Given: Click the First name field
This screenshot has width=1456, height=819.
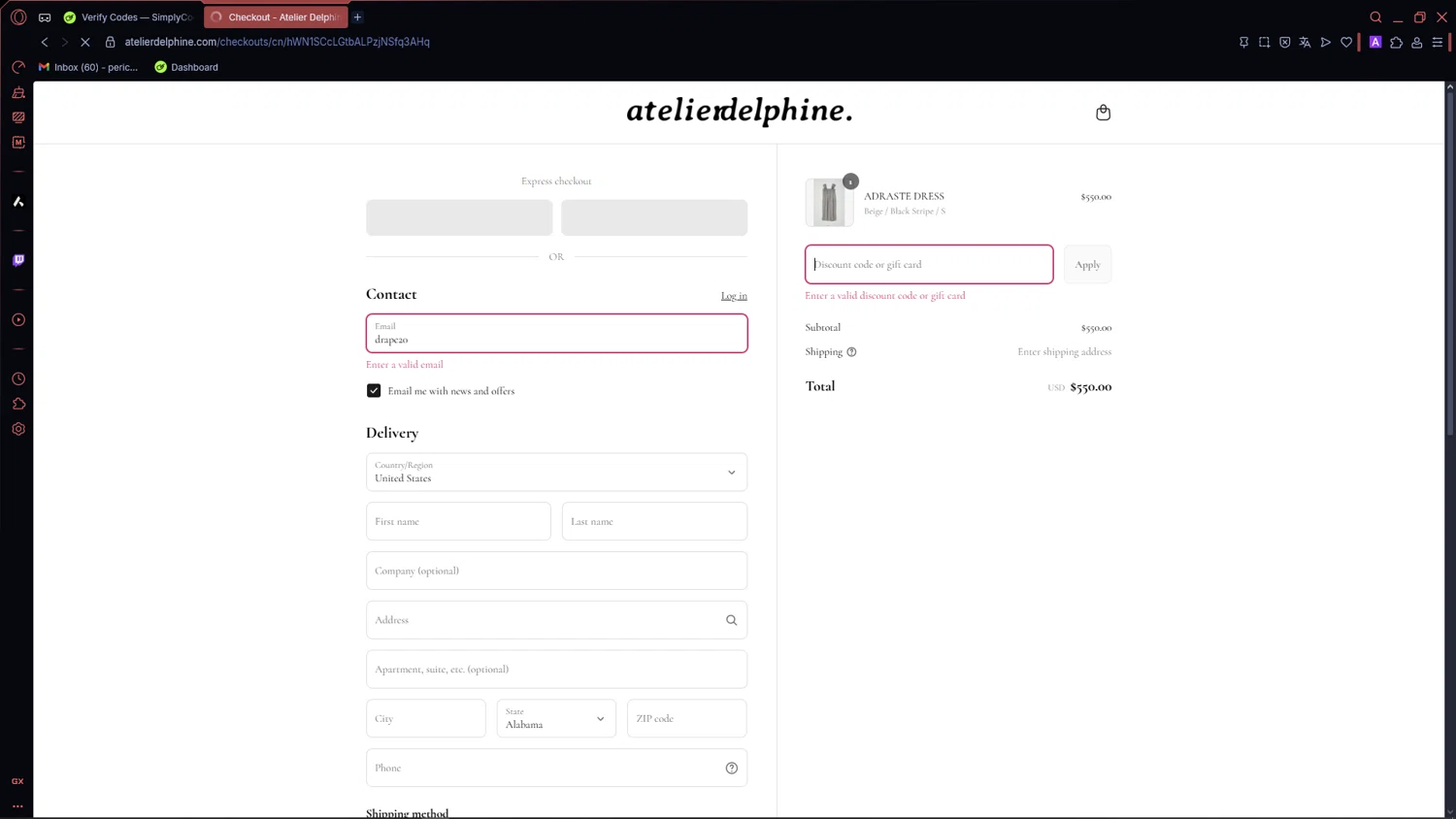Looking at the screenshot, I should point(458,521).
